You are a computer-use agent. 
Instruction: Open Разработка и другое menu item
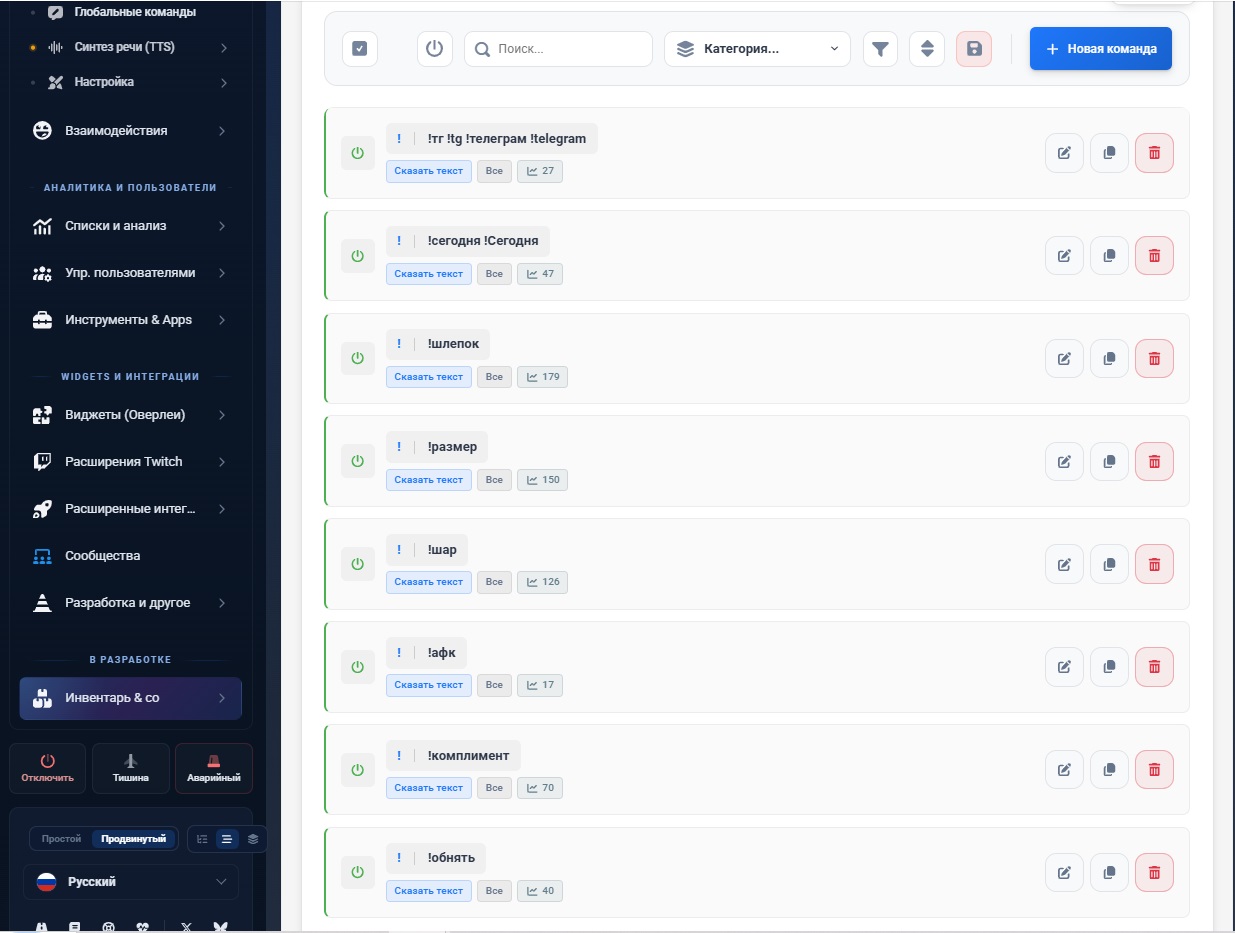point(131,603)
